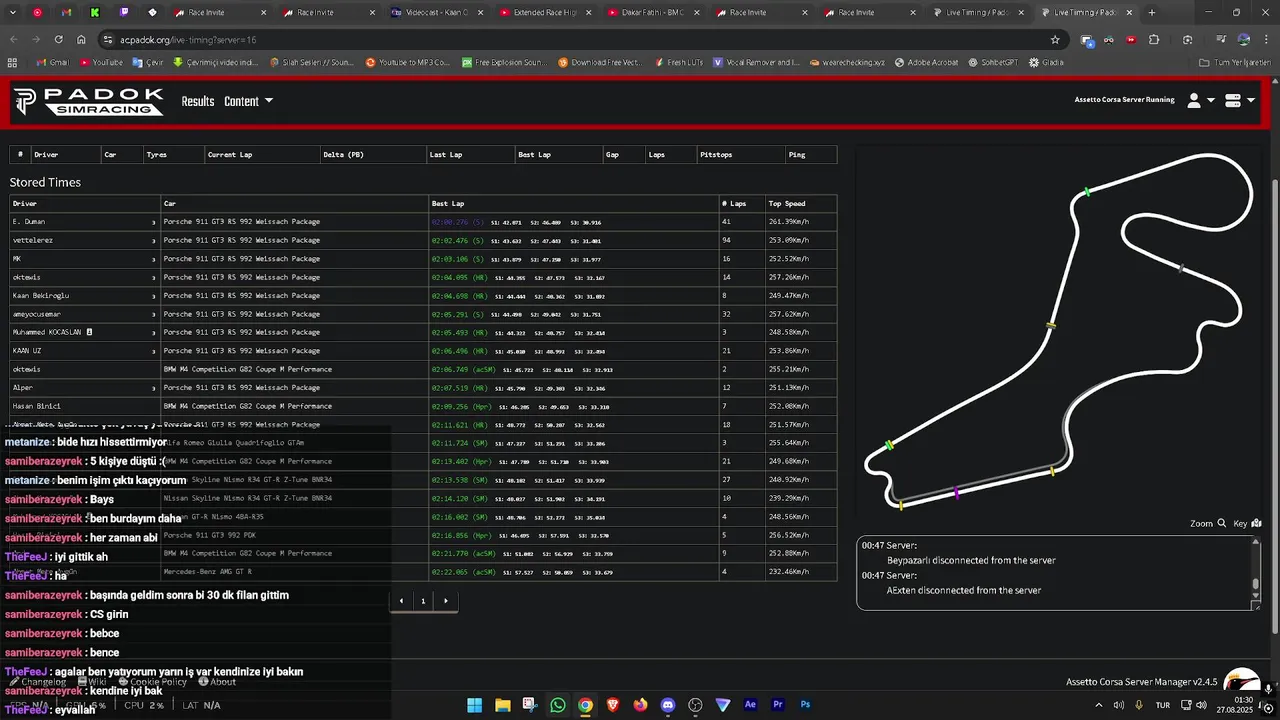This screenshot has width=1280, height=720.
Task: Click the Padok Simracing logo
Action: click(x=89, y=101)
